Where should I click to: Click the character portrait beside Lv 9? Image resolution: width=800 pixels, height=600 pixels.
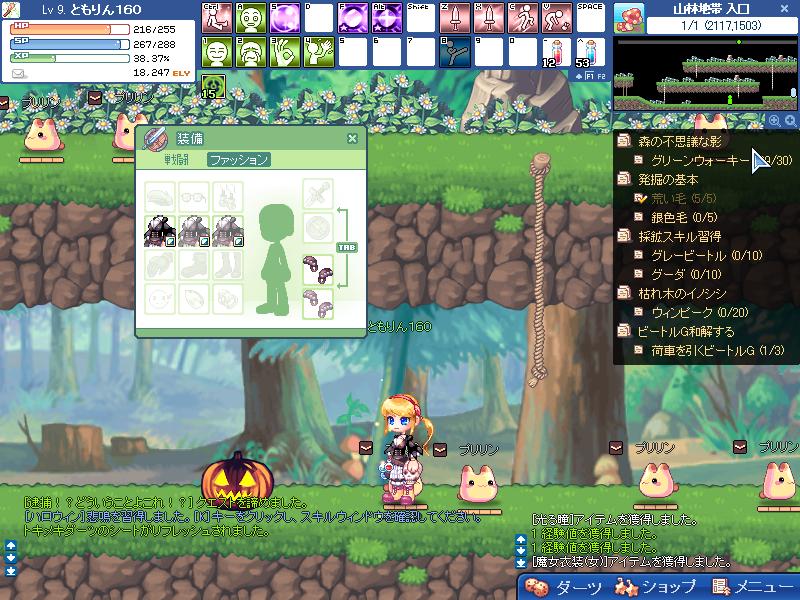pyautogui.click(x=10, y=10)
